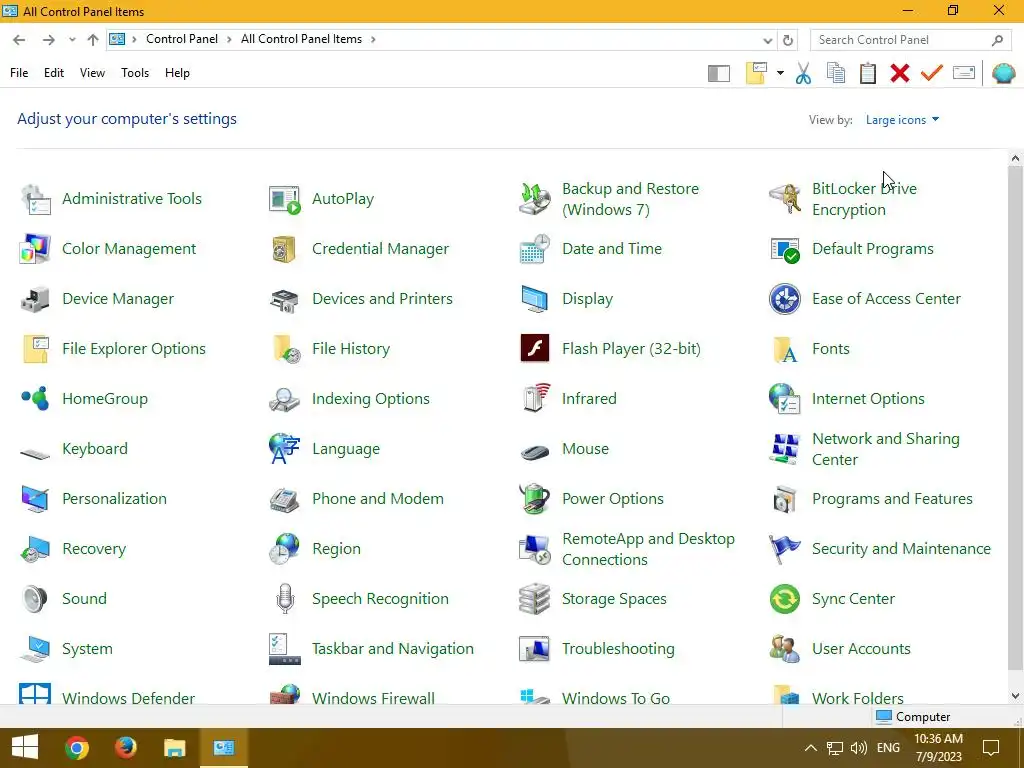The image size is (1024, 768).
Task: Click the Devices and Printers icon
Action: [285, 299]
